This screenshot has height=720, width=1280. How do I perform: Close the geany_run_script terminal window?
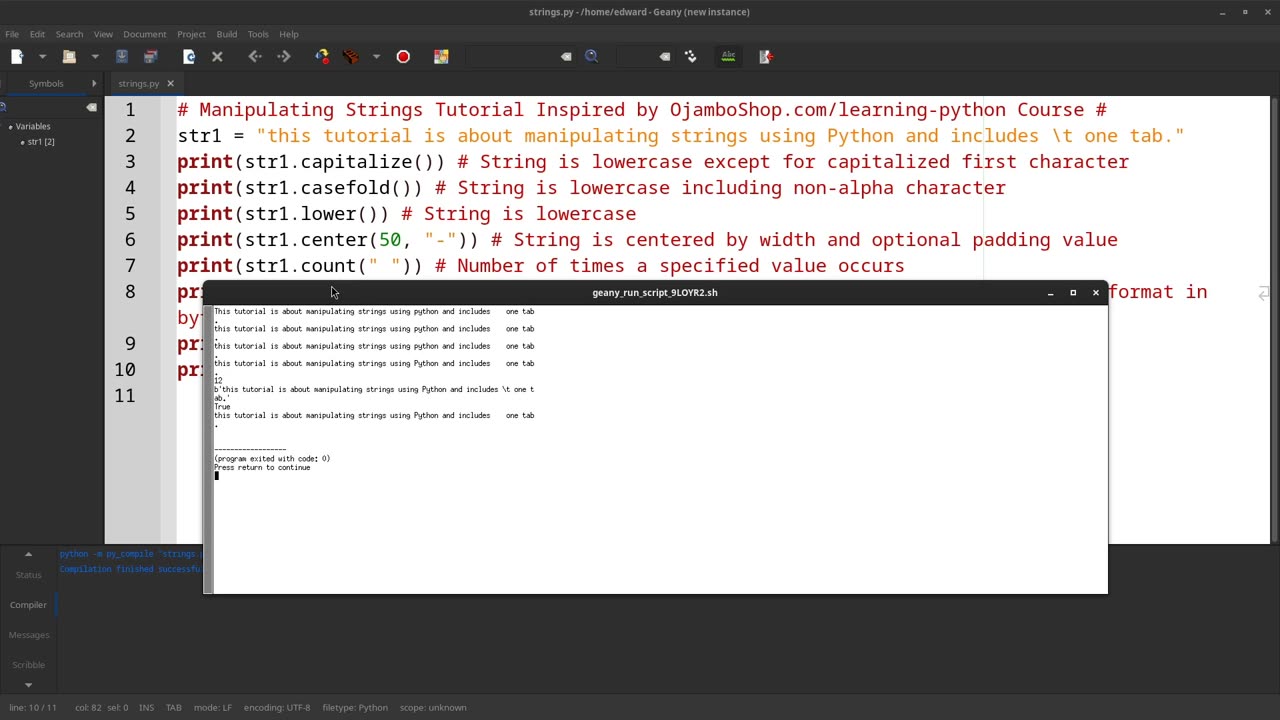point(1096,293)
